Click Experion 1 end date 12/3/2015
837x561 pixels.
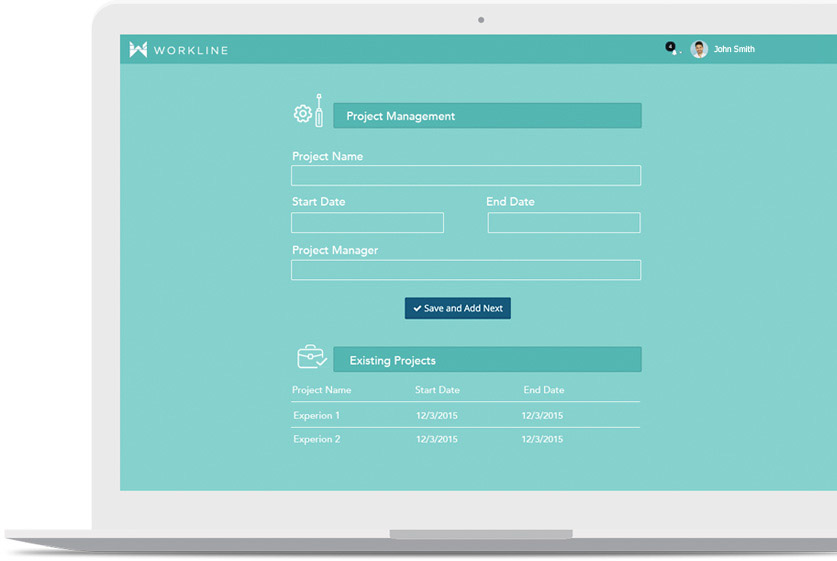click(x=542, y=415)
